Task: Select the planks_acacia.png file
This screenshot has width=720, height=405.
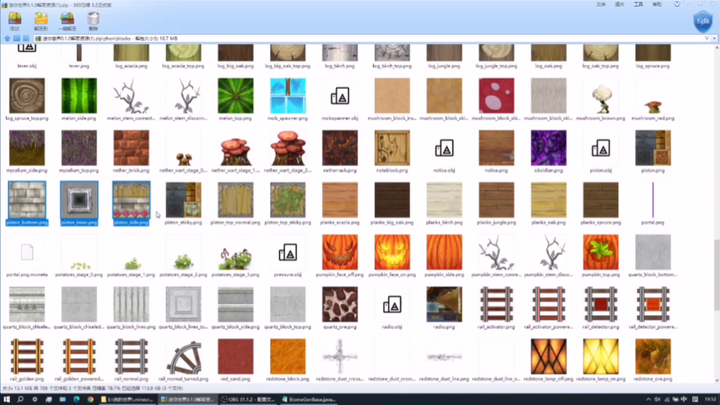Action: click(340, 203)
